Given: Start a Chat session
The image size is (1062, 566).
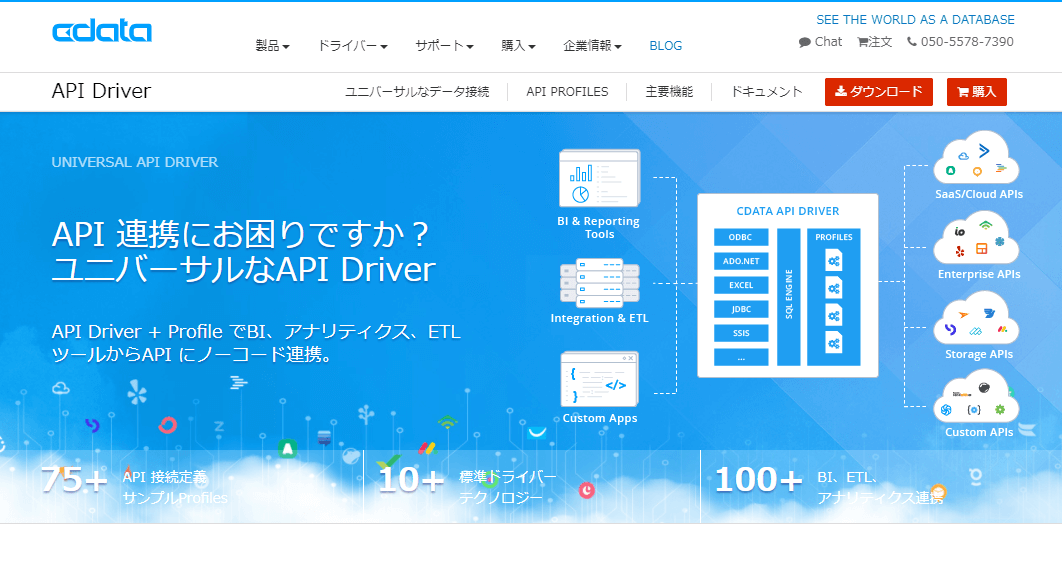Looking at the screenshot, I should [x=820, y=42].
